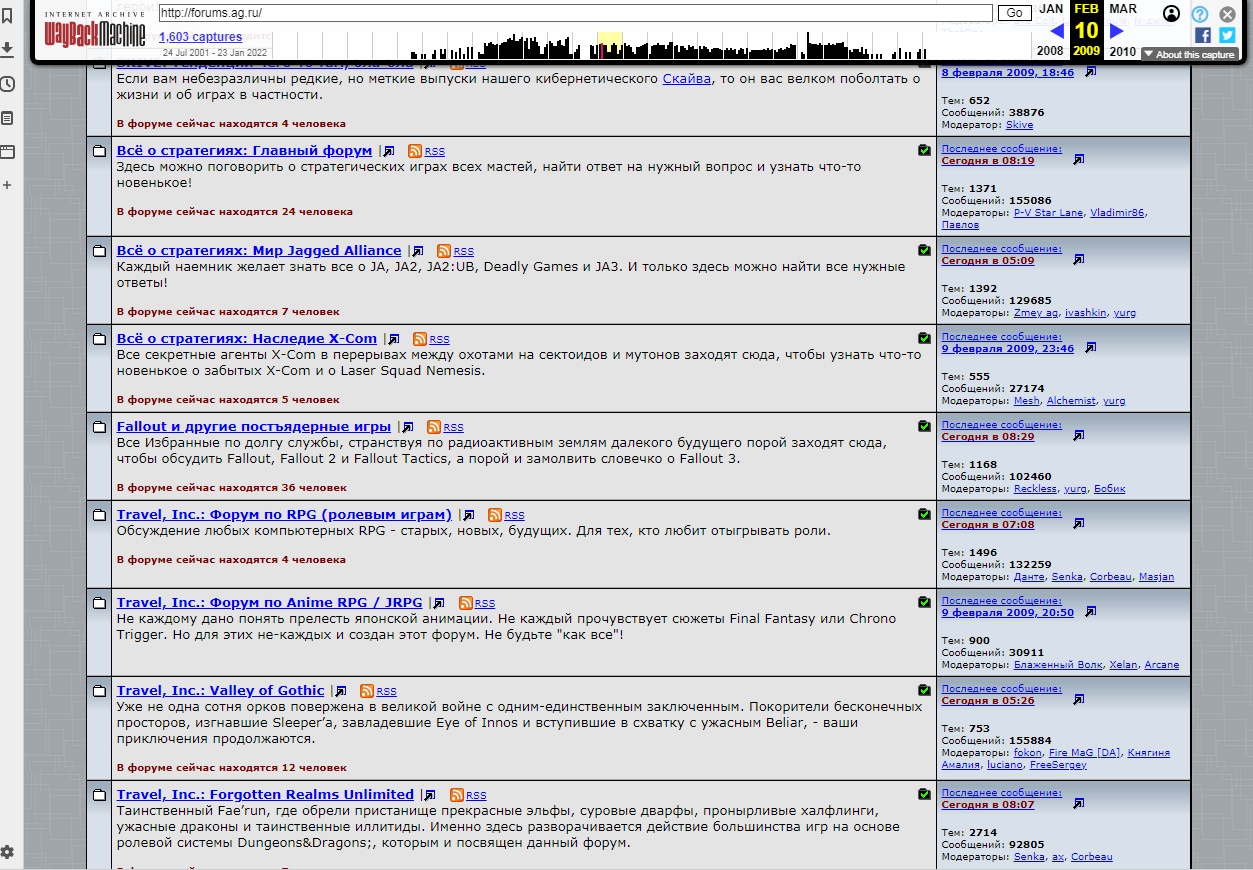The height and width of the screenshot is (870, 1253).
Task: Open moderator Fire MaG [DA] profile link
Action: [x=1085, y=752]
